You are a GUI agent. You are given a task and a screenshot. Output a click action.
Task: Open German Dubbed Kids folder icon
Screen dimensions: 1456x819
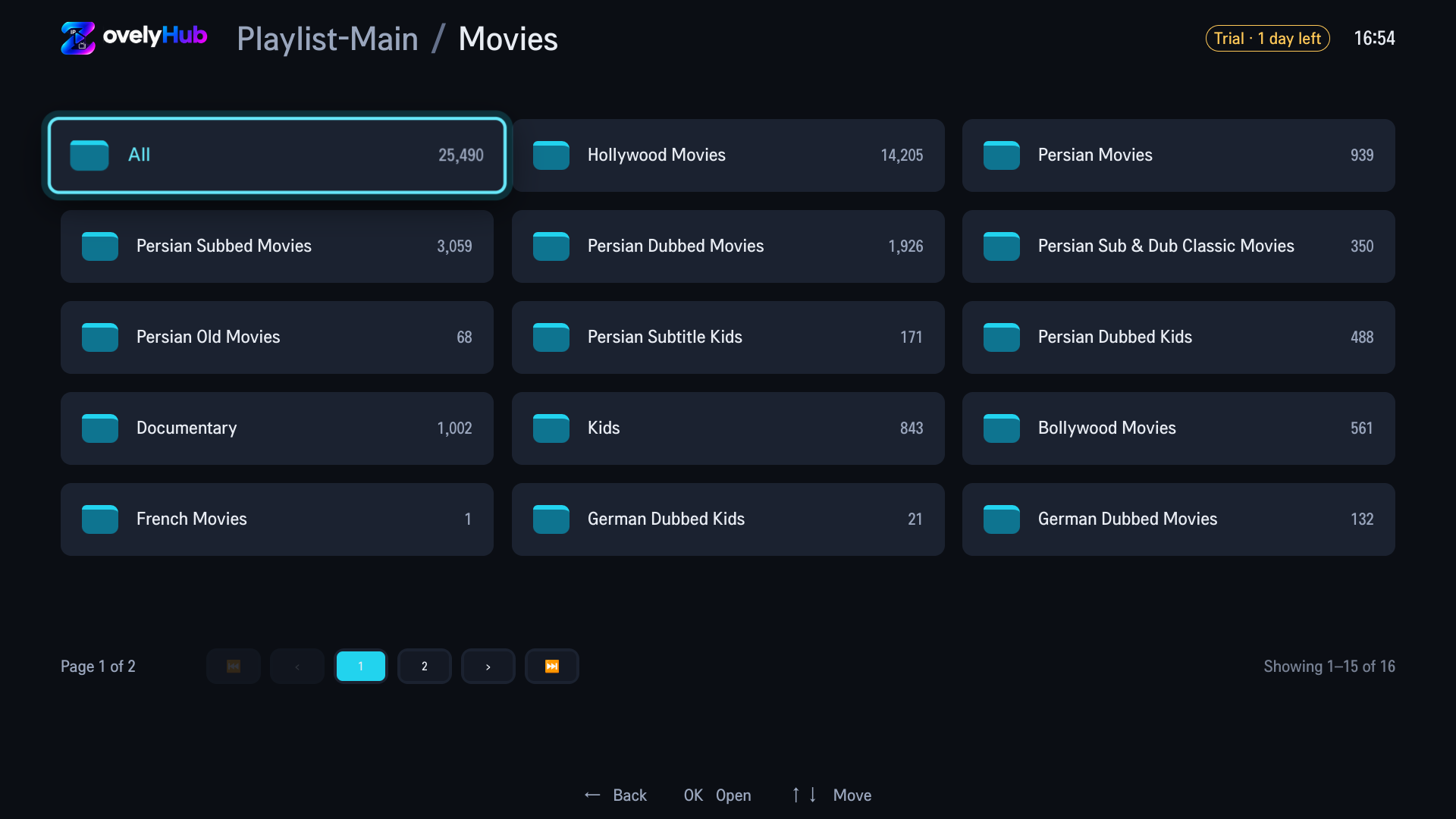point(551,519)
